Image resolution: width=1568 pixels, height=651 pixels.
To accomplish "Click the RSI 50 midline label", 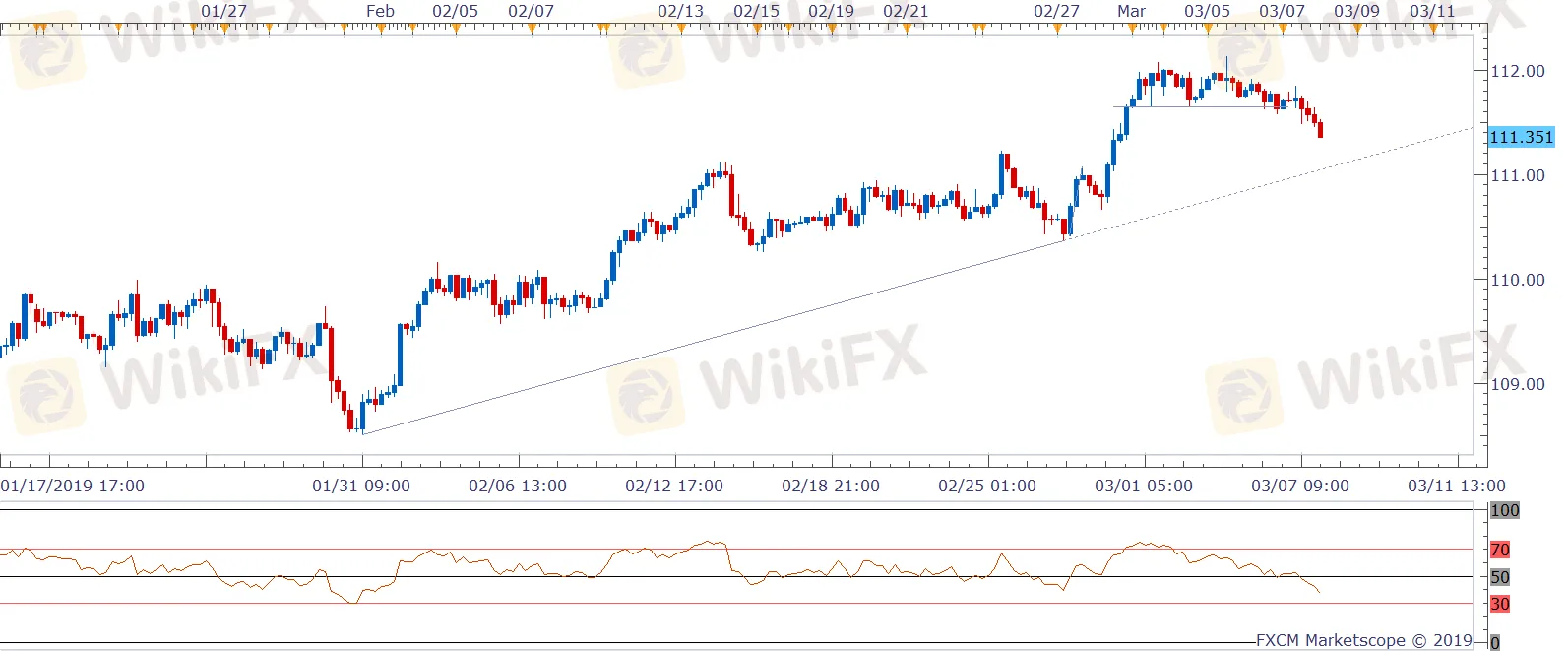I will pyautogui.click(x=1500, y=577).
